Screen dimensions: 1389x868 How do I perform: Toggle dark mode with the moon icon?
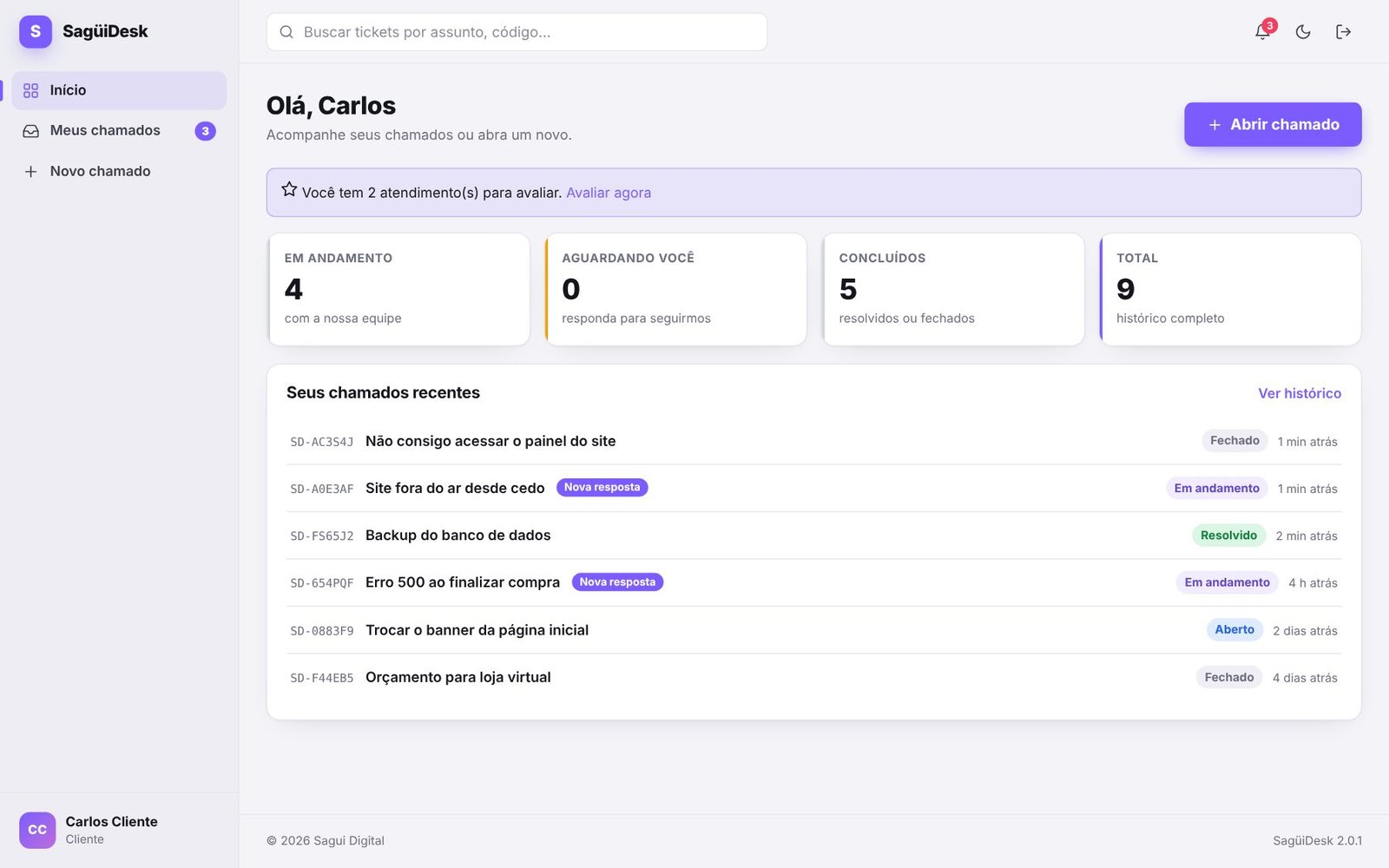(1303, 32)
